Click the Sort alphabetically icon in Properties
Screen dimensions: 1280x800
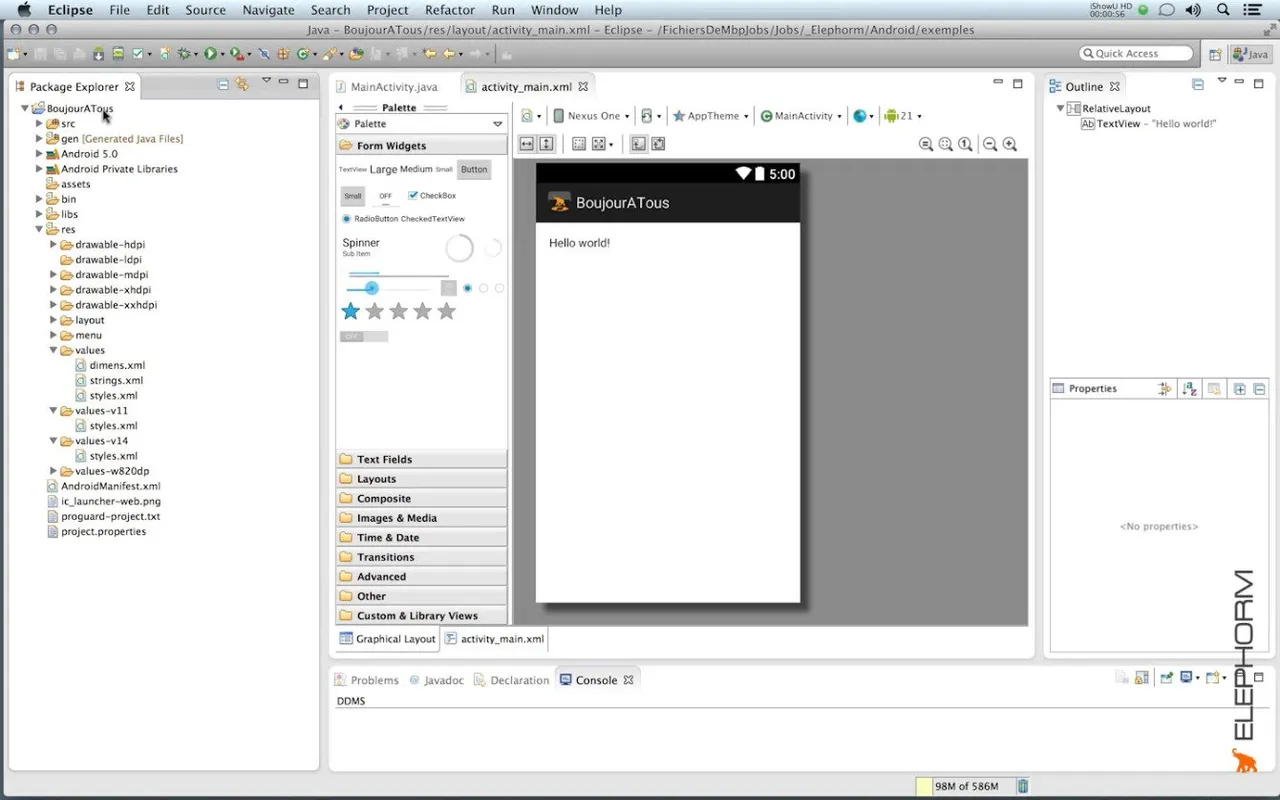tap(1189, 389)
